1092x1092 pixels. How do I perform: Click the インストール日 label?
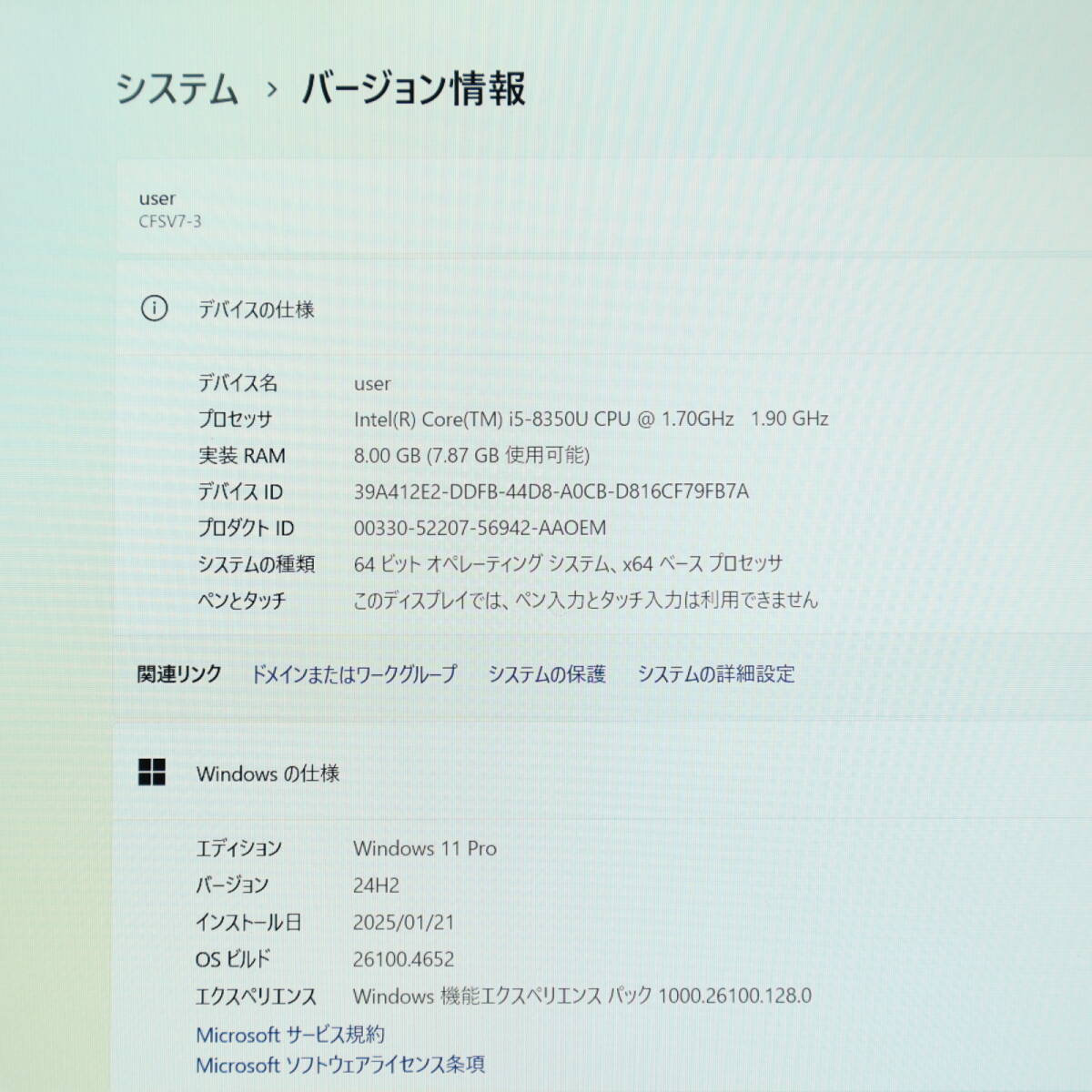[248, 922]
